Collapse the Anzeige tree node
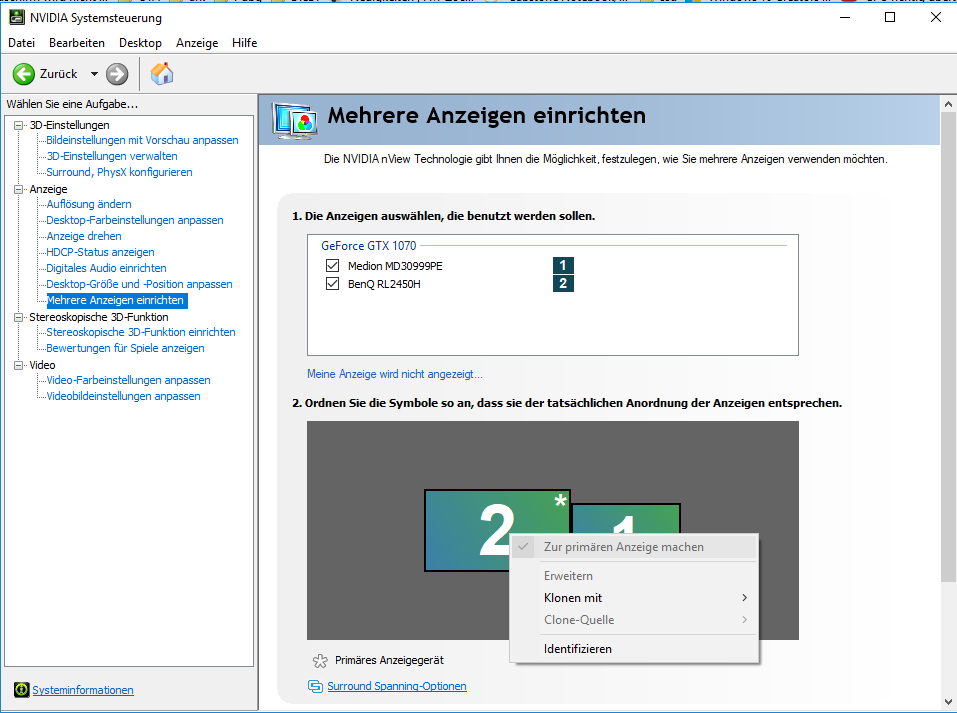This screenshot has width=957, height=713. tap(18, 189)
